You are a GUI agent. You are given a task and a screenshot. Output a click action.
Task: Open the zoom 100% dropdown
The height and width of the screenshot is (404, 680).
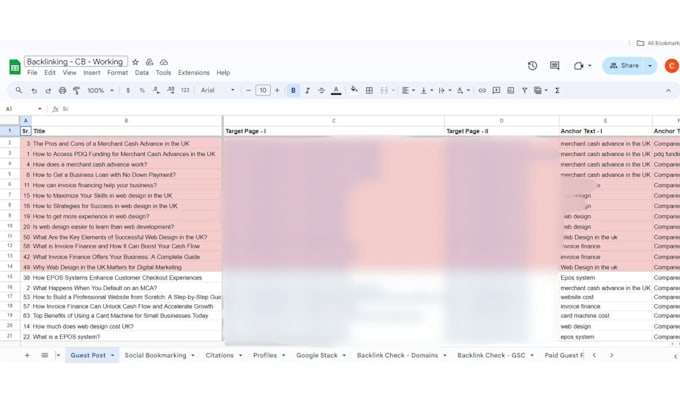[x=101, y=91]
